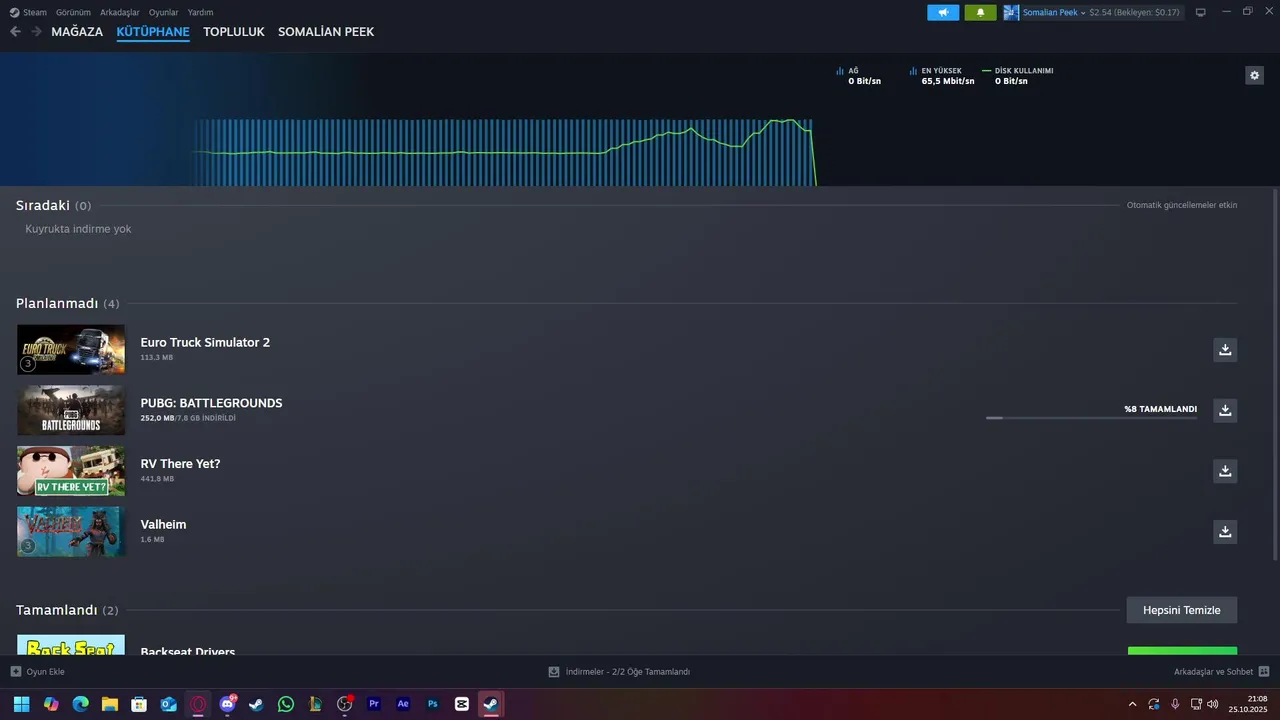This screenshot has height=720, width=1280.
Task: Open download settings gear
Action: pyautogui.click(x=1254, y=75)
